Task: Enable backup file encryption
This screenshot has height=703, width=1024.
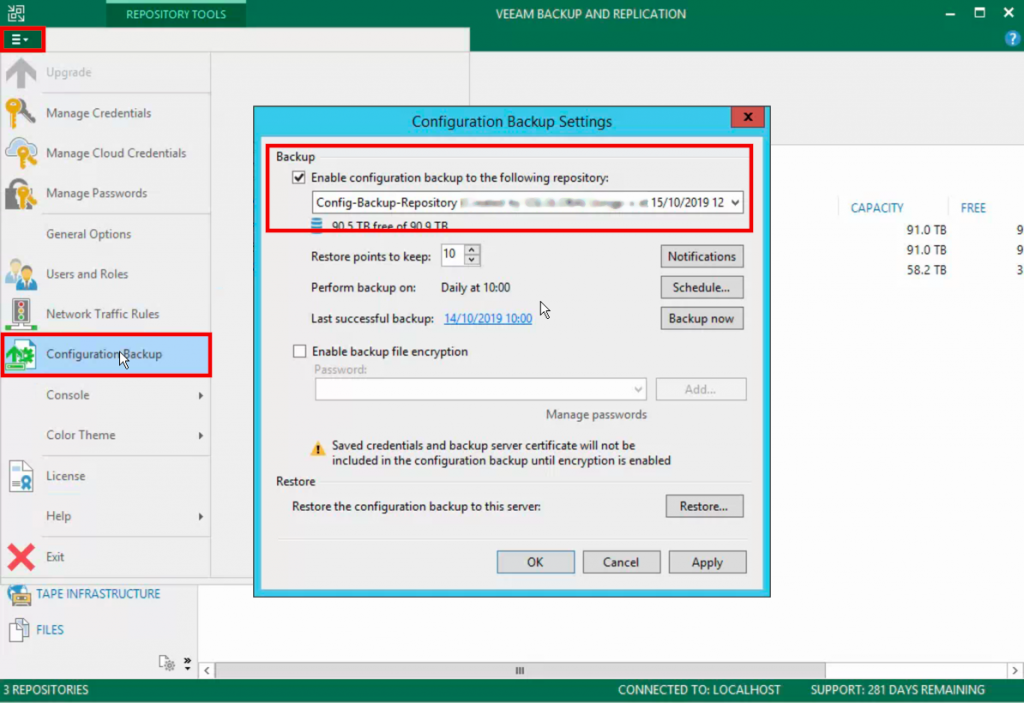Action: (x=297, y=351)
